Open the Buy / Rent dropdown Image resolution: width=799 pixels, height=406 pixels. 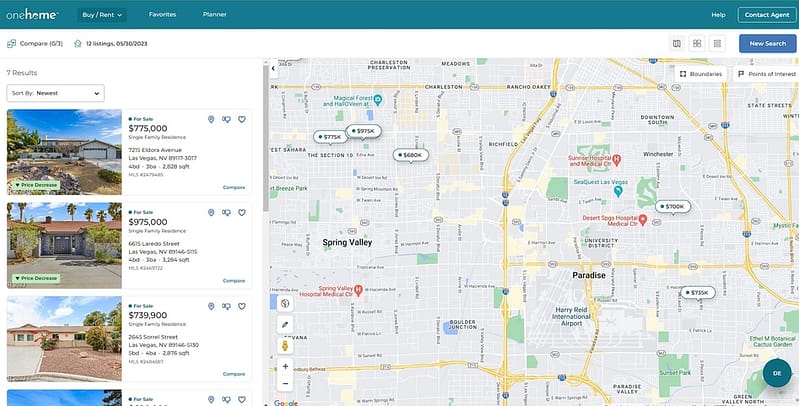102,15
